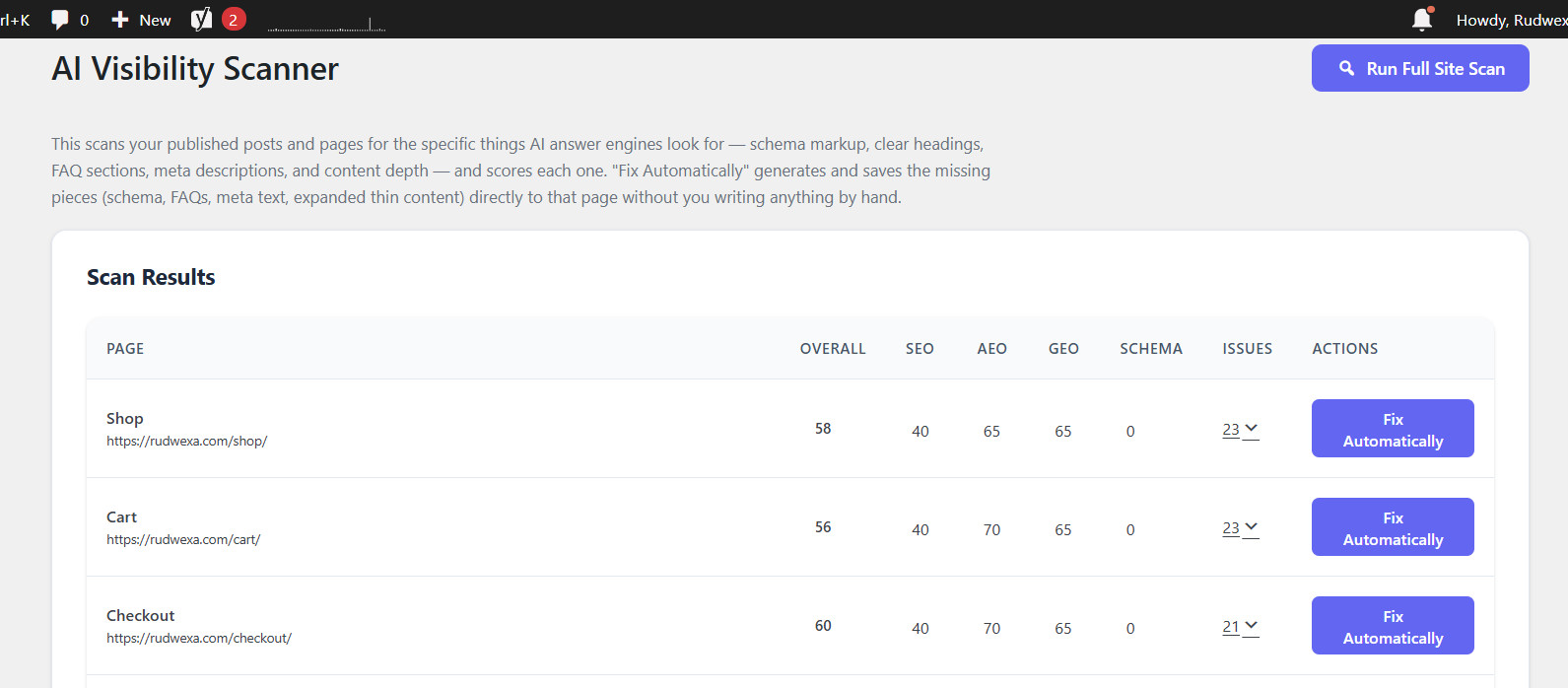The image size is (1568, 688).
Task: Click the Shop overall score 58
Action: pos(823,429)
